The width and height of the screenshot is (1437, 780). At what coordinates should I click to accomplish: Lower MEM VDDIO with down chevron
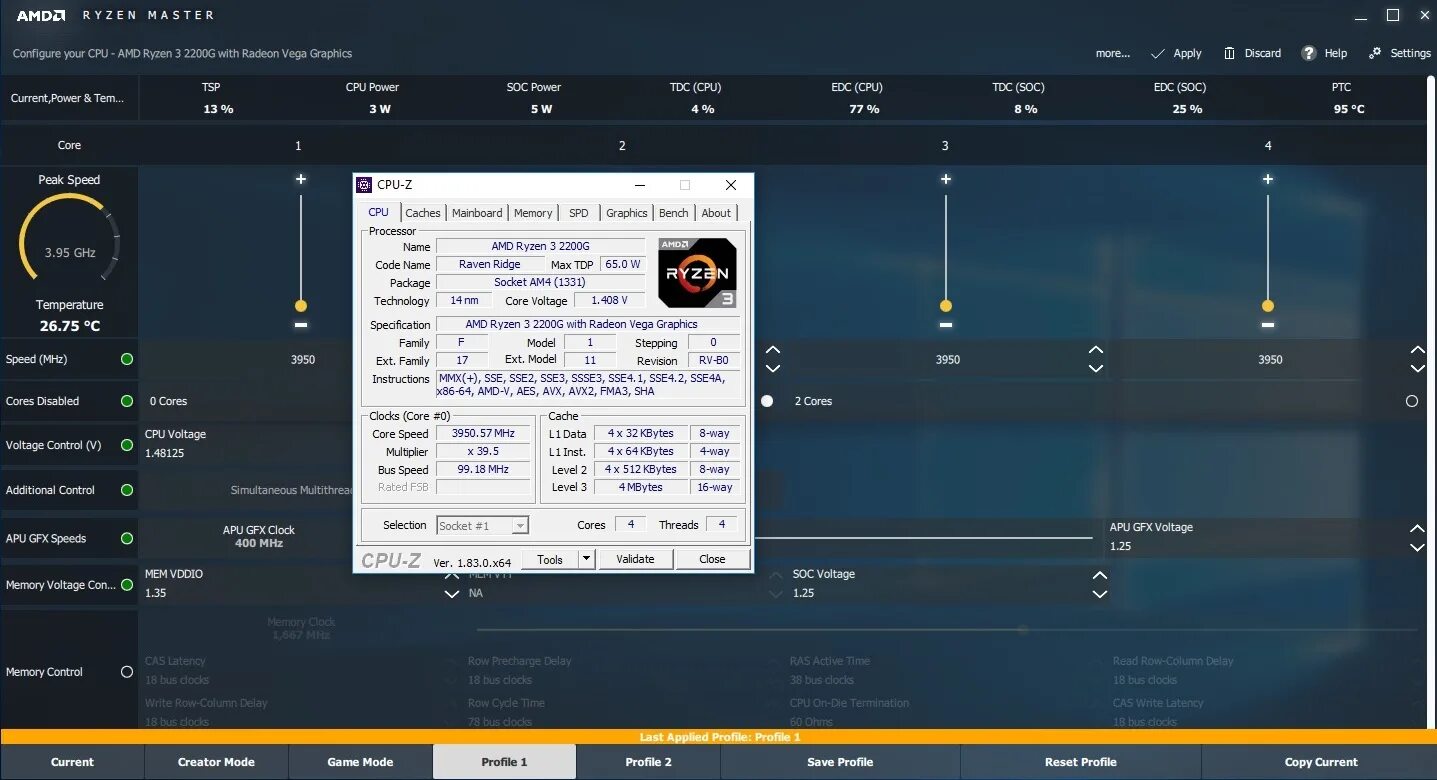pyautogui.click(x=452, y=594)
